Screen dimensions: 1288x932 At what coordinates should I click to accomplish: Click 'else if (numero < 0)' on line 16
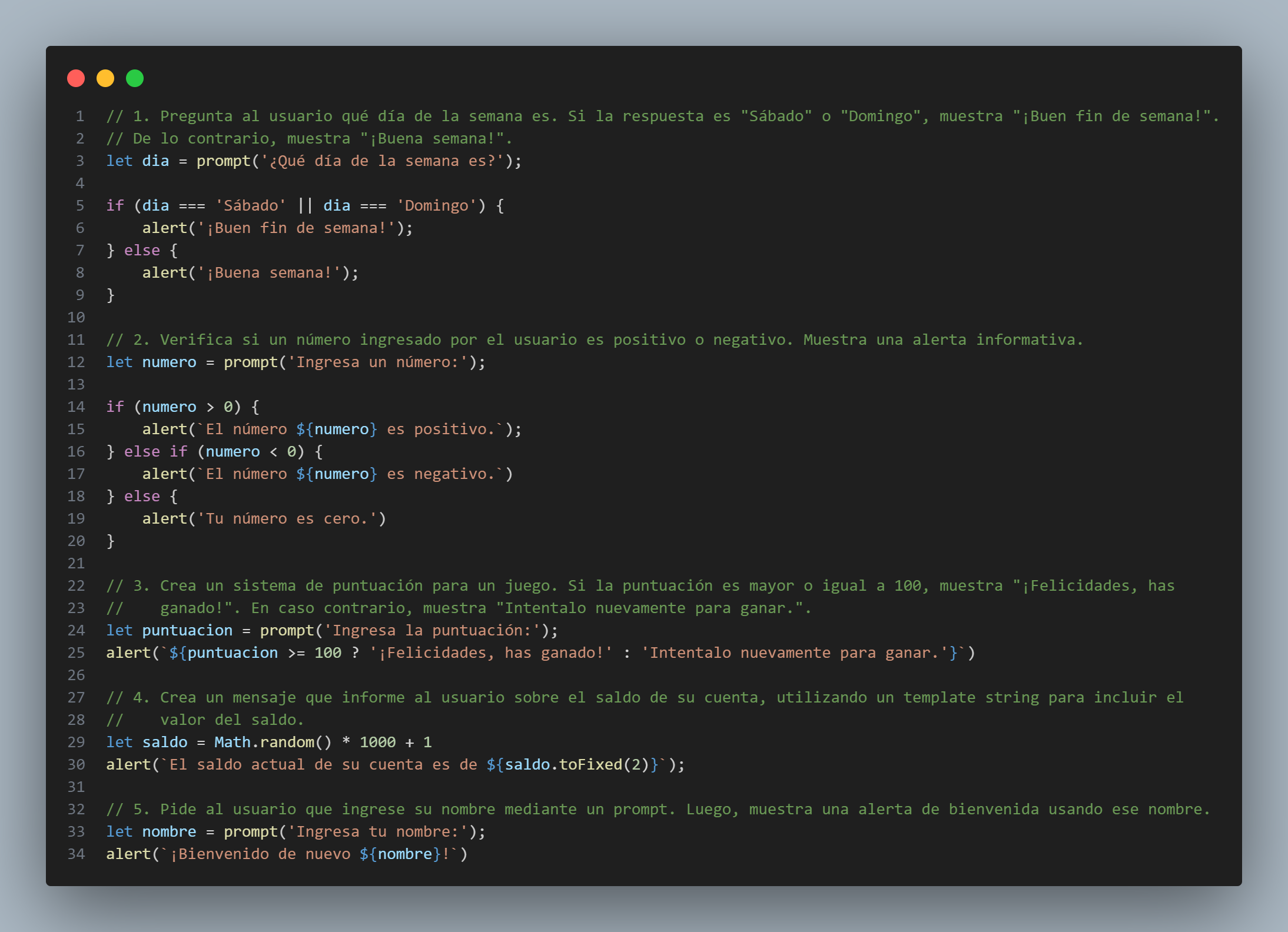214,452
